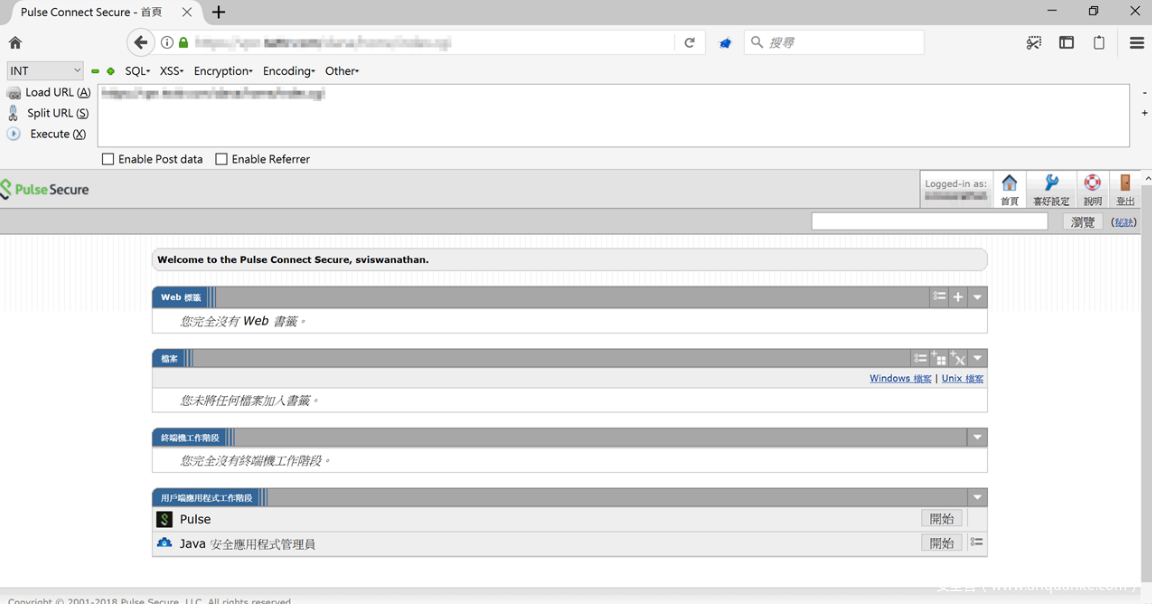
Task: Click delete-bookmark icon in Files panel
Action: point(957,359)
